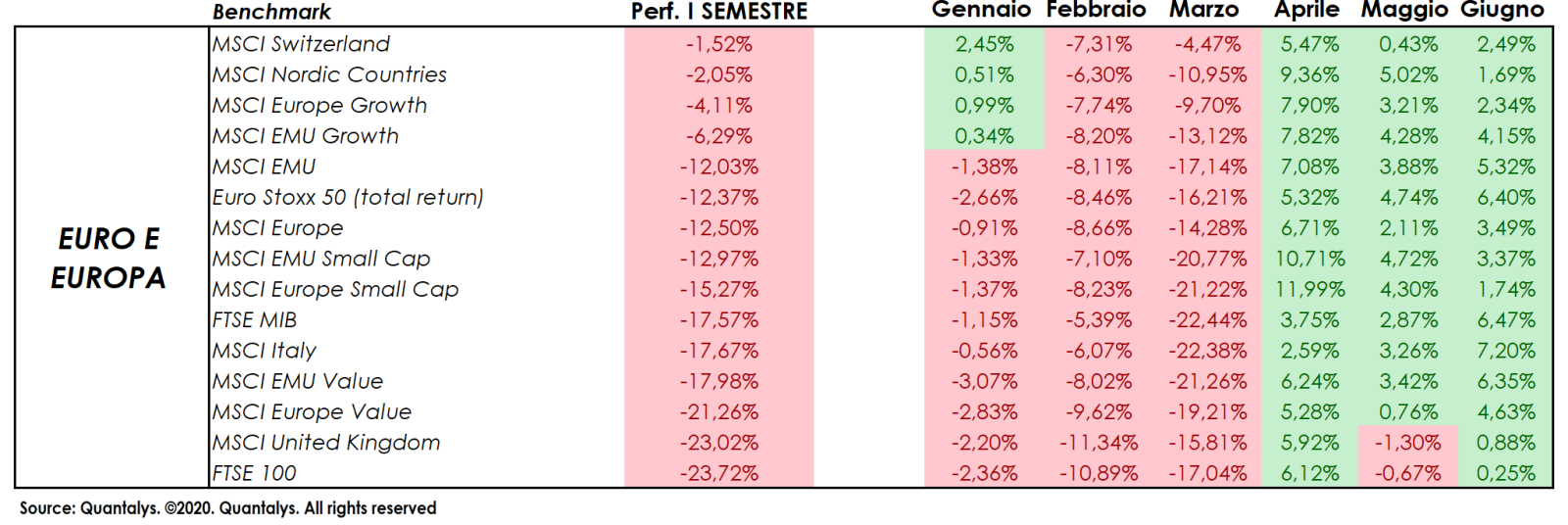Select the Giugno column header

coord(1501,11)
